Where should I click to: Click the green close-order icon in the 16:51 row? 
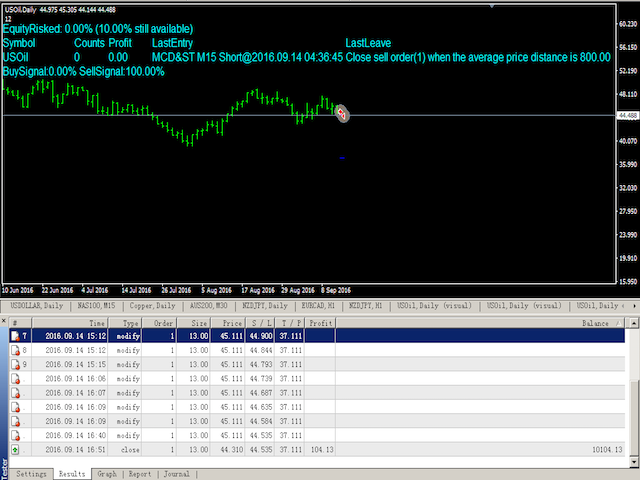(15, 450)
